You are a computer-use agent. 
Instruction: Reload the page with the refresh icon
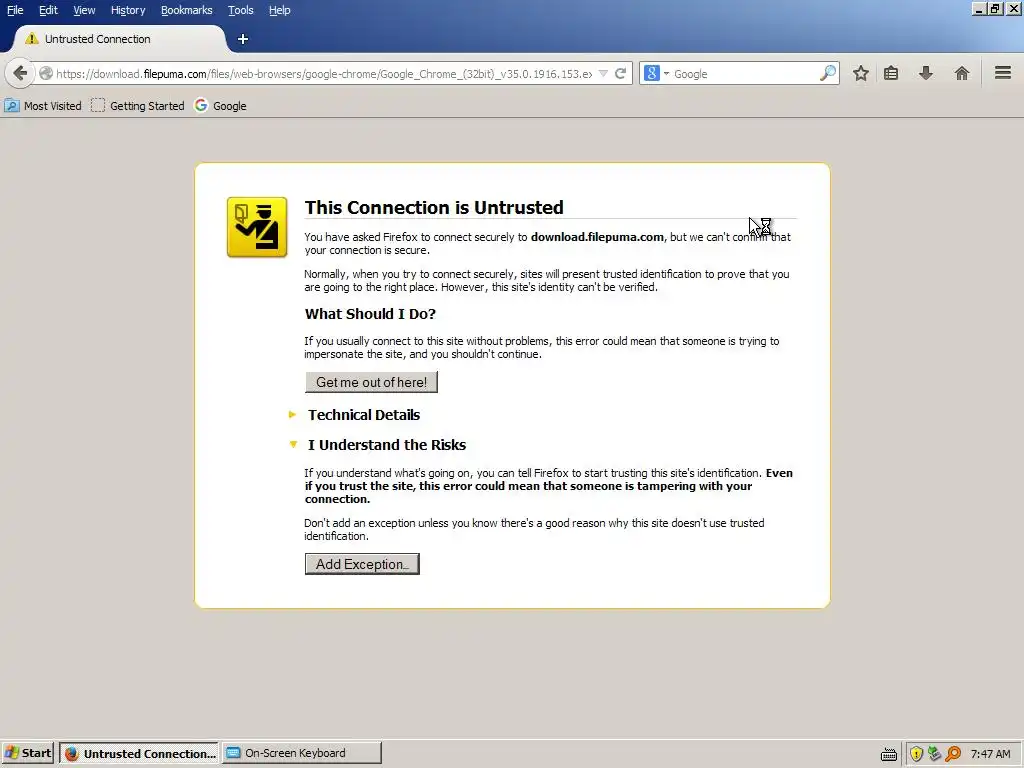tap(620, 74)
